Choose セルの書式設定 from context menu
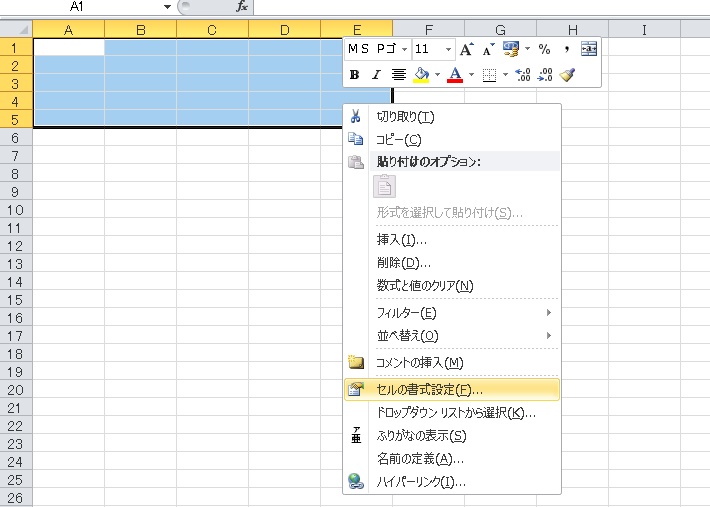 coord(429,389)
